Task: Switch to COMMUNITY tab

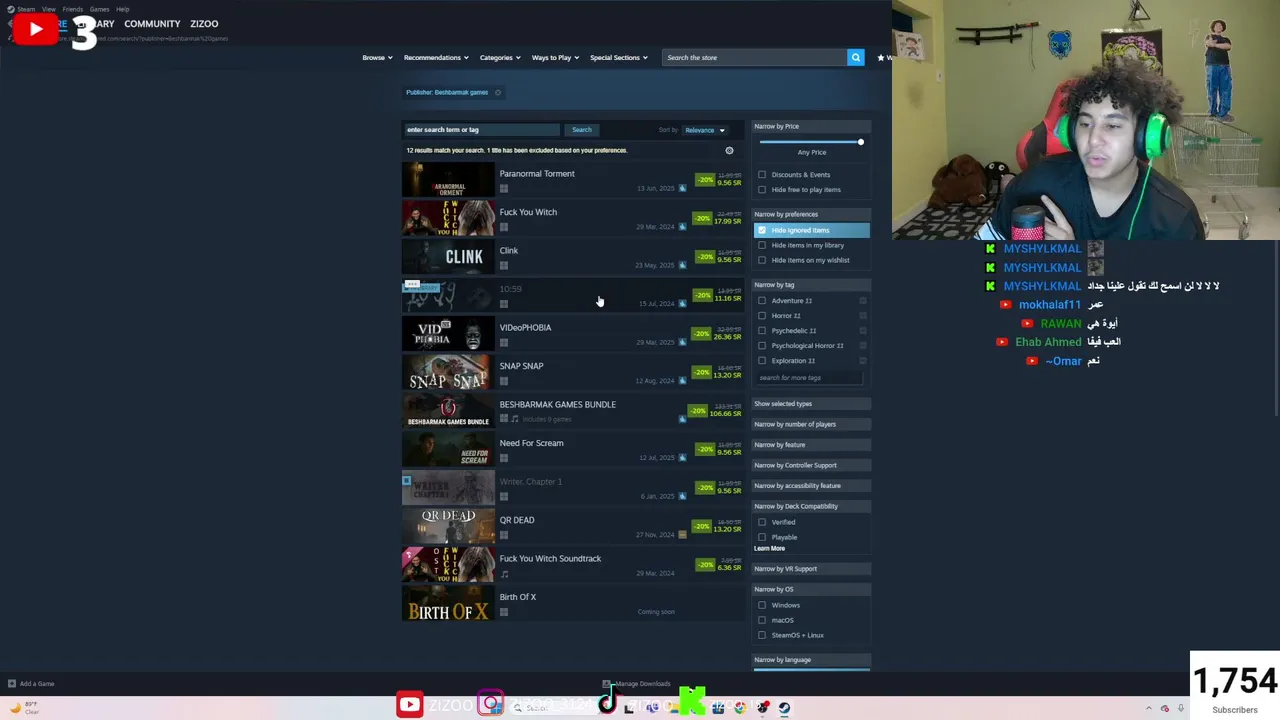Action: tap(152, 23)
